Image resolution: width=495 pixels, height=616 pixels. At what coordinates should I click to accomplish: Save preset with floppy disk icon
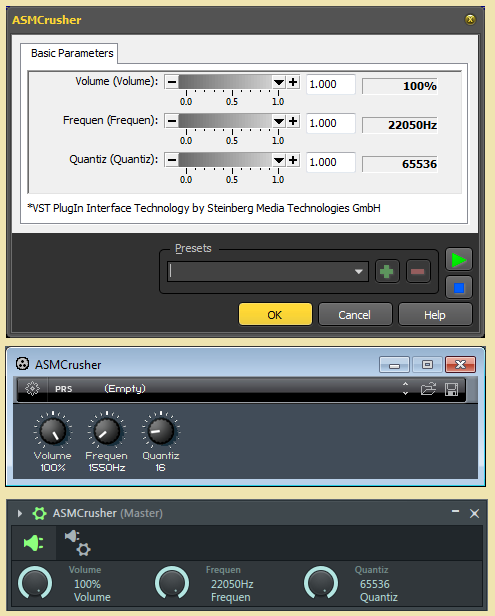(x=451, y=389)
